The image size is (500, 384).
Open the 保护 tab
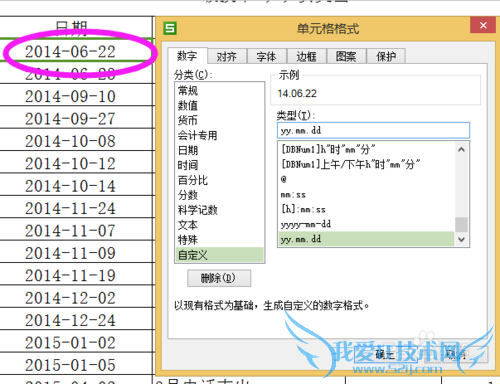[386, 56]
